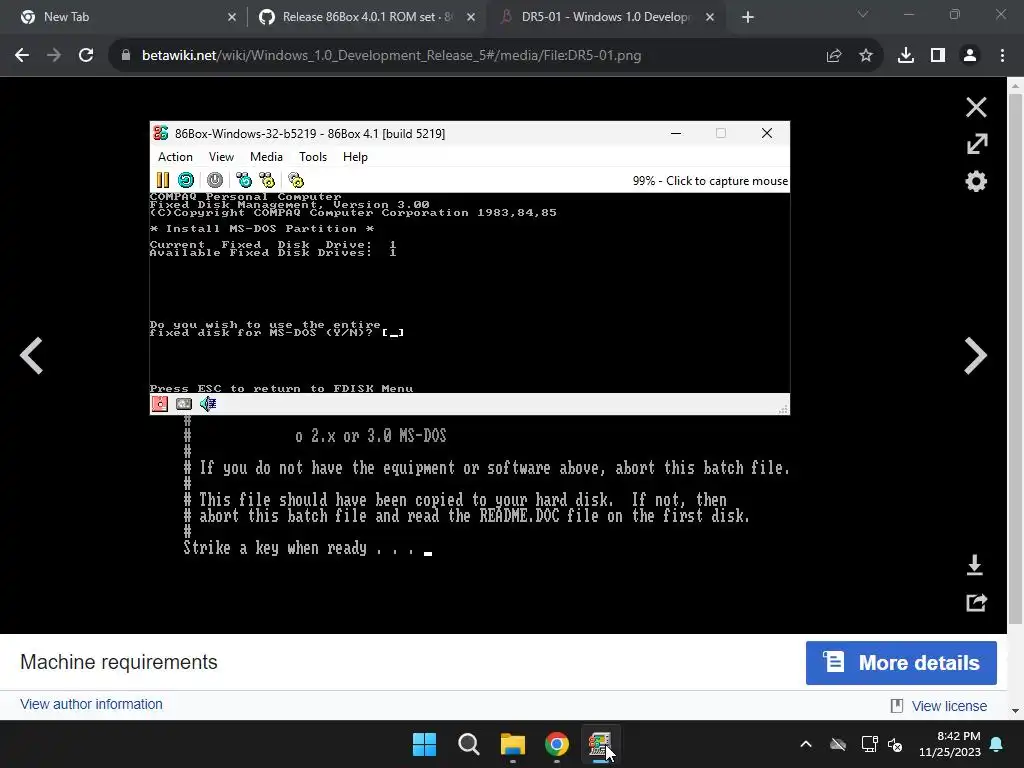
Task: Open Windows Start menu
Action: (x=424, y=744)
